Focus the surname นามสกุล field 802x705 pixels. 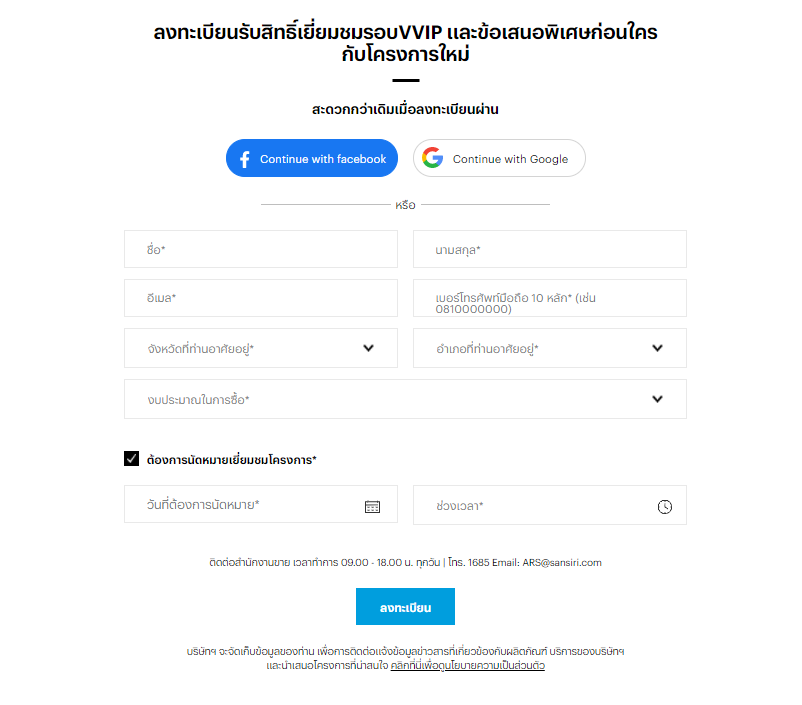click(550, 249)
